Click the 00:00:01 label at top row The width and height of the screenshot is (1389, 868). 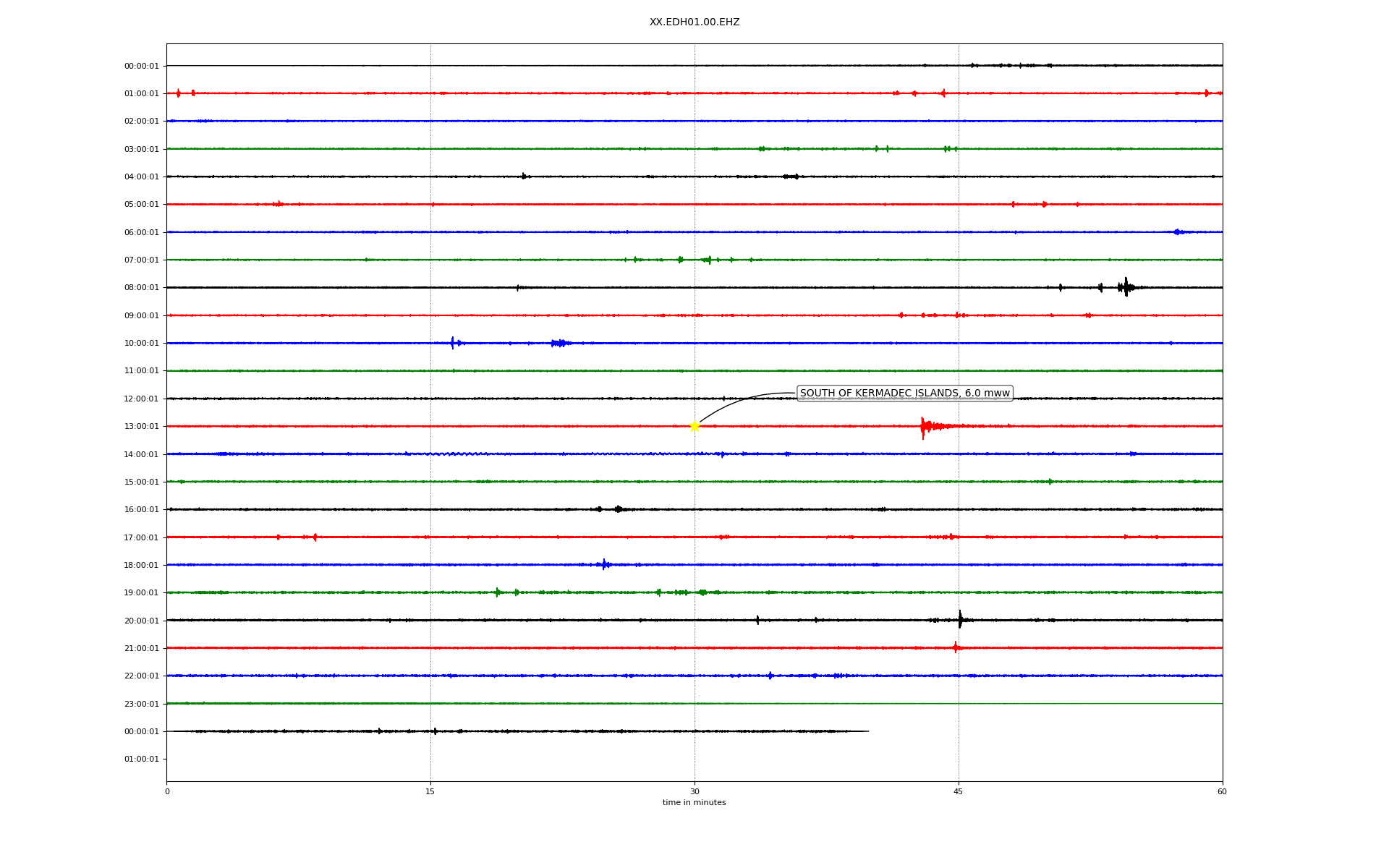tap(141, 67)
